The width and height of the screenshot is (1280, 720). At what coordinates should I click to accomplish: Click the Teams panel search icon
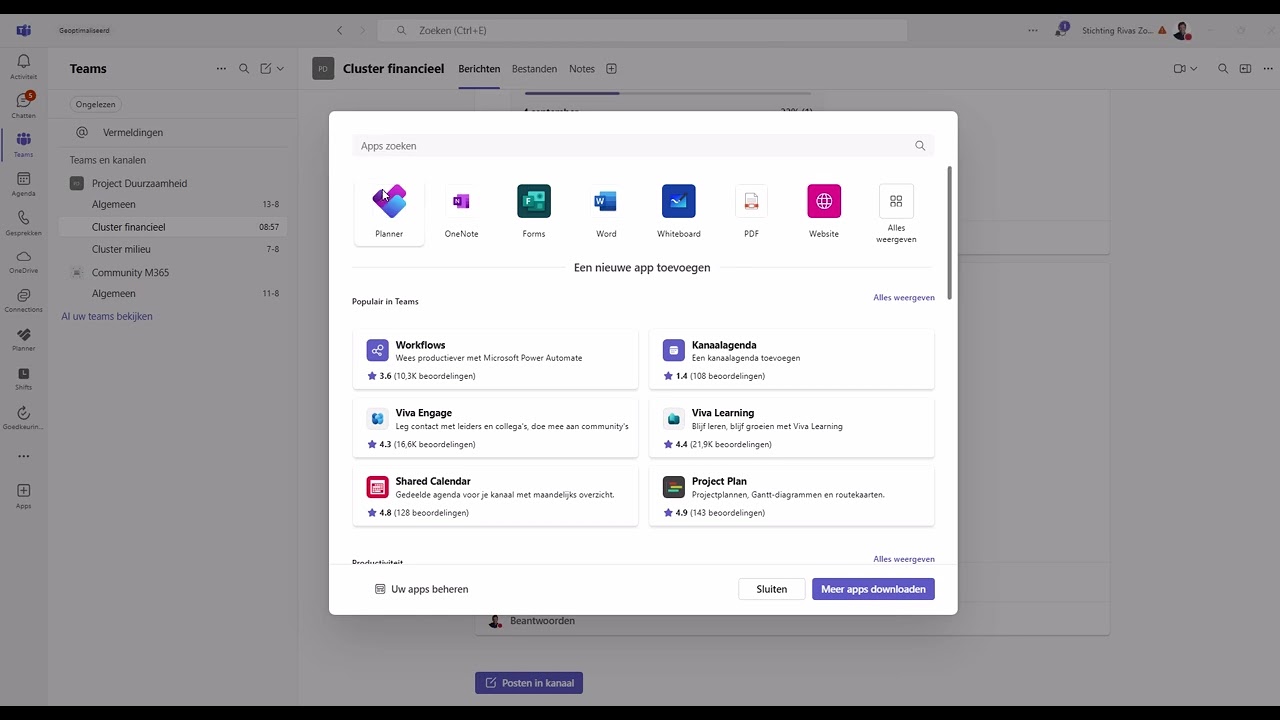click(x=244, y=69)
